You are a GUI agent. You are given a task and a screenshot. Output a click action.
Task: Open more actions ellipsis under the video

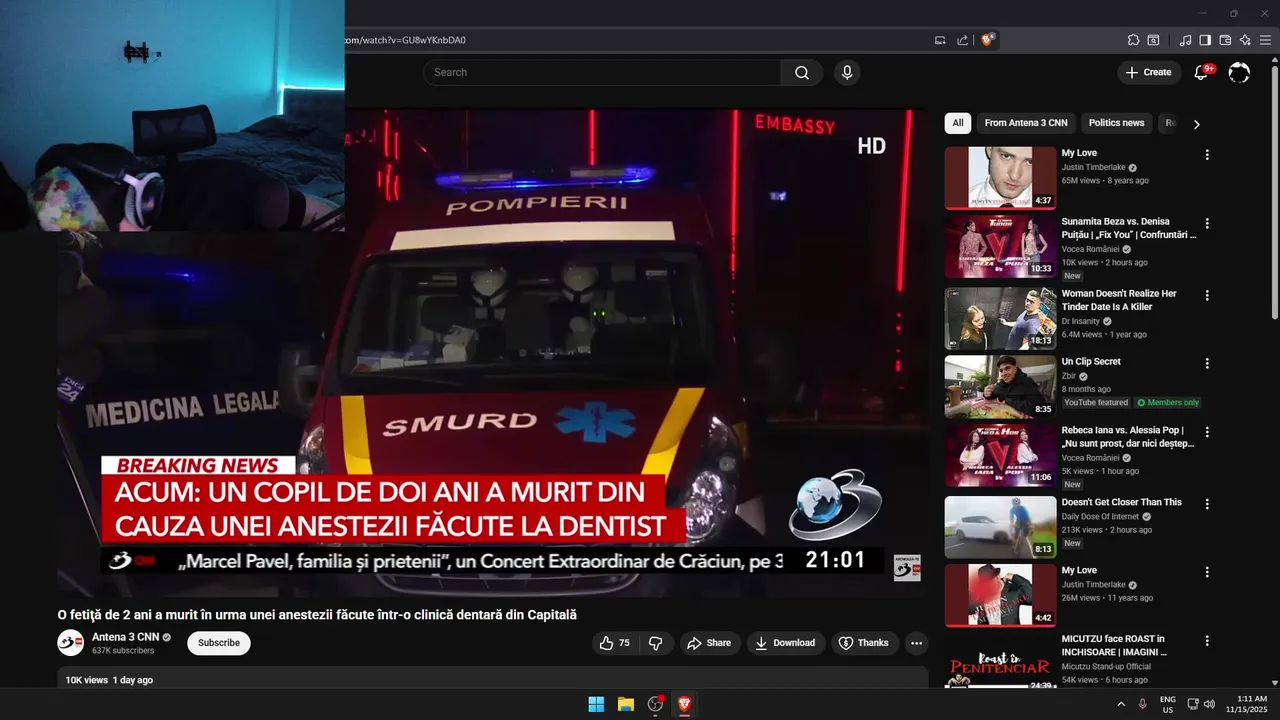(916, 643)
